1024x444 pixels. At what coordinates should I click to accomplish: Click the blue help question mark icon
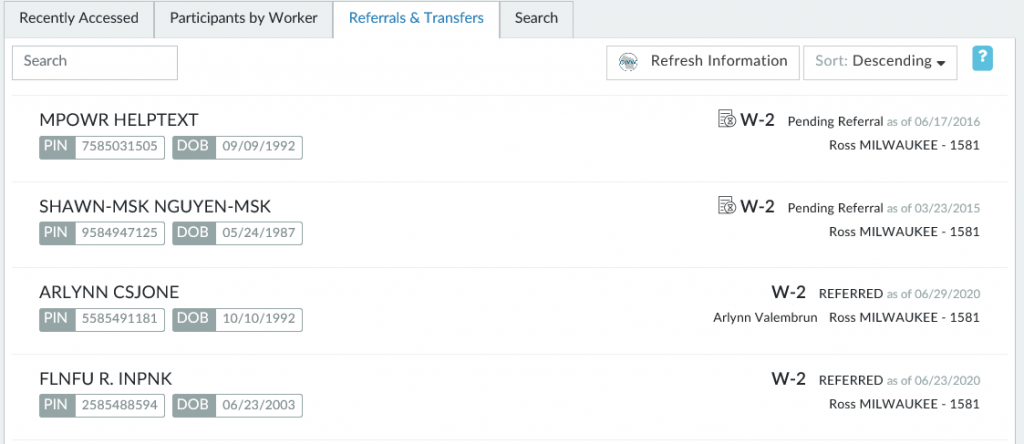[982, 59]
